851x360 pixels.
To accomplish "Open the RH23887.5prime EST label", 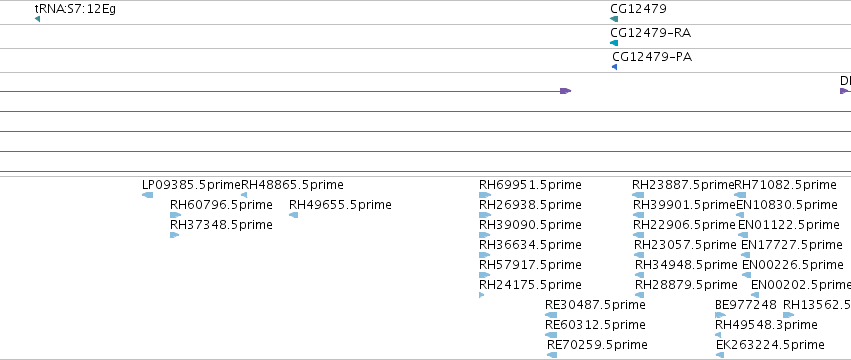I will 683,185.
